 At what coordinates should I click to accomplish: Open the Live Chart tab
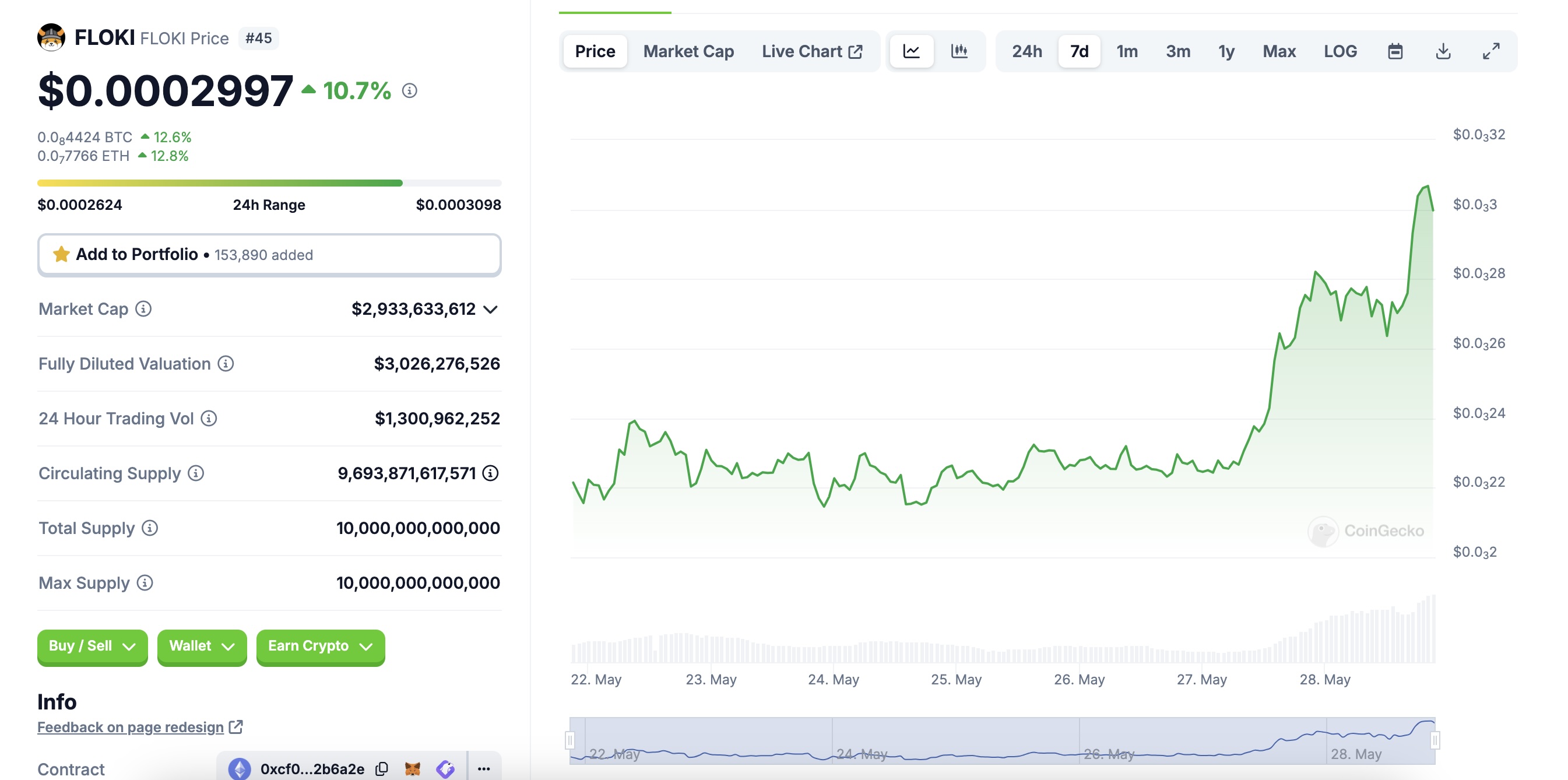(x=812, y=51)
